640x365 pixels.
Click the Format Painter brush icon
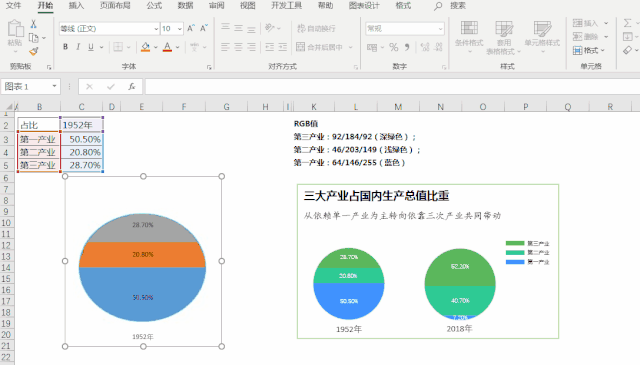(x=34, y=51)
